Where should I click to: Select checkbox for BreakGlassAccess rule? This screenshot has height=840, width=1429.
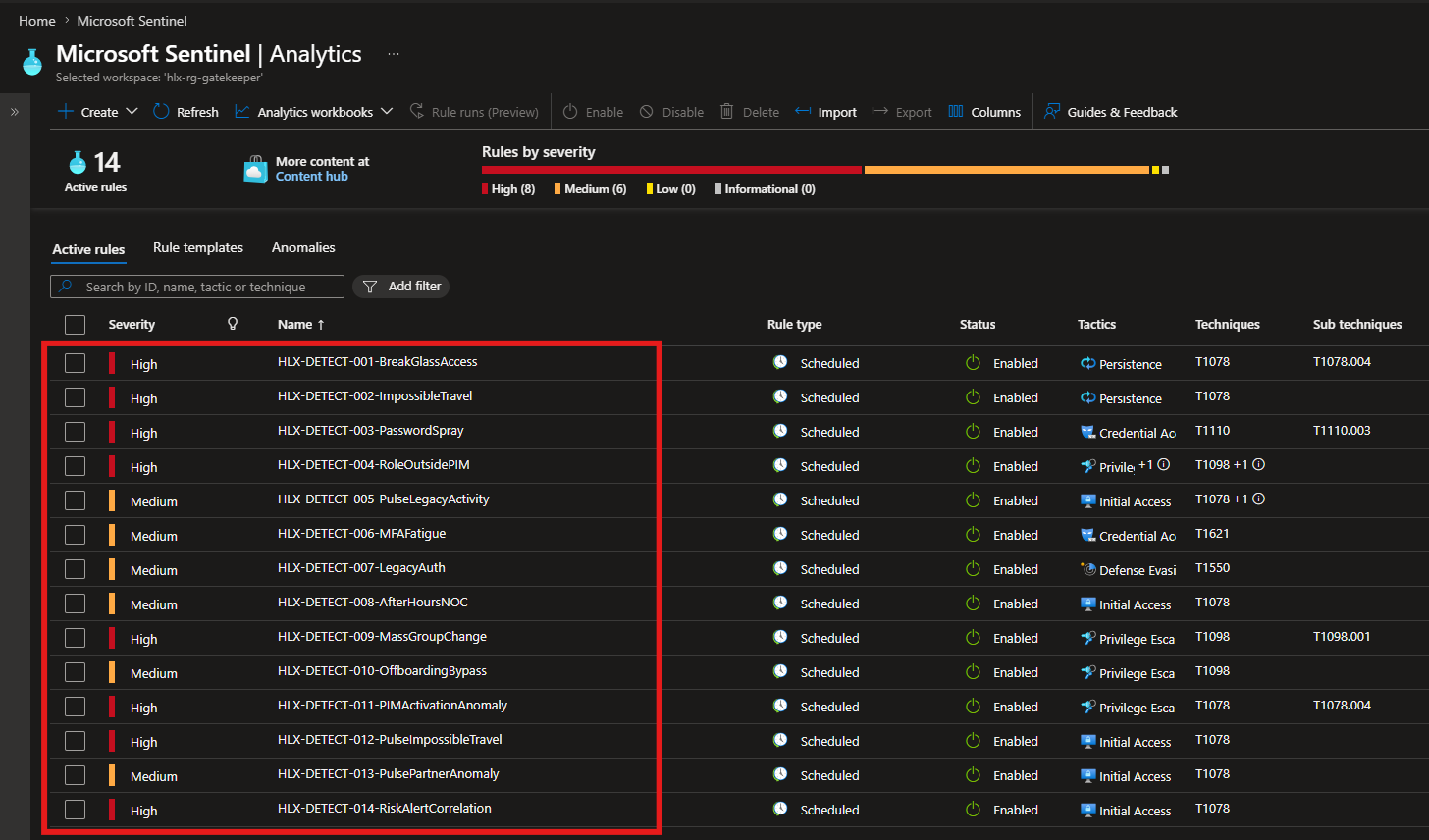(75, 363)
